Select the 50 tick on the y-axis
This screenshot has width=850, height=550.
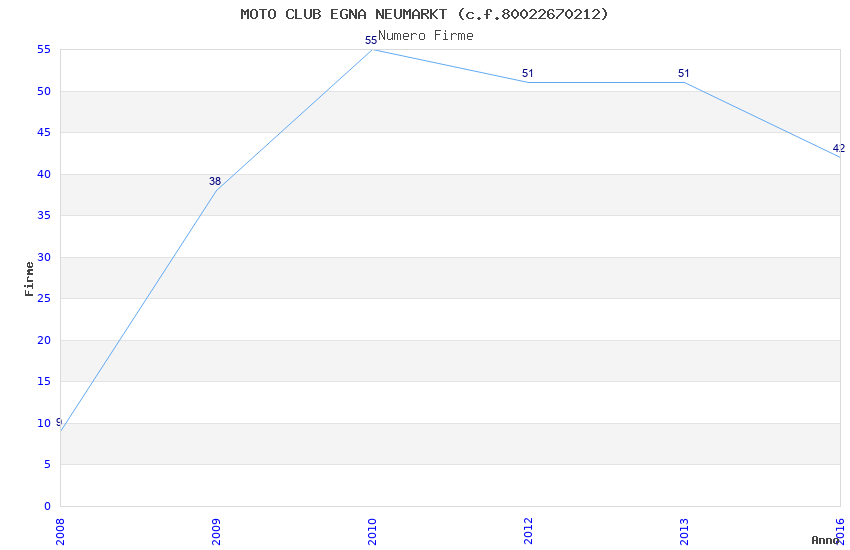coord(45,91)
